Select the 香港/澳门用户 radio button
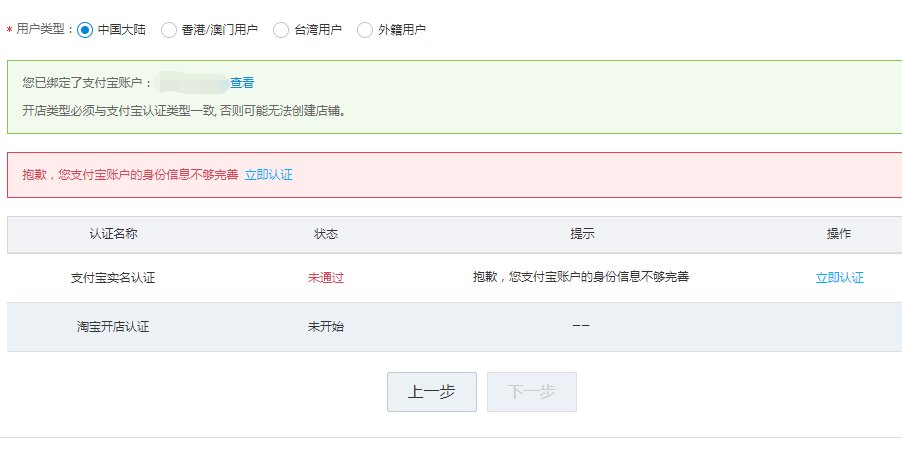 [x=169, y=30]
